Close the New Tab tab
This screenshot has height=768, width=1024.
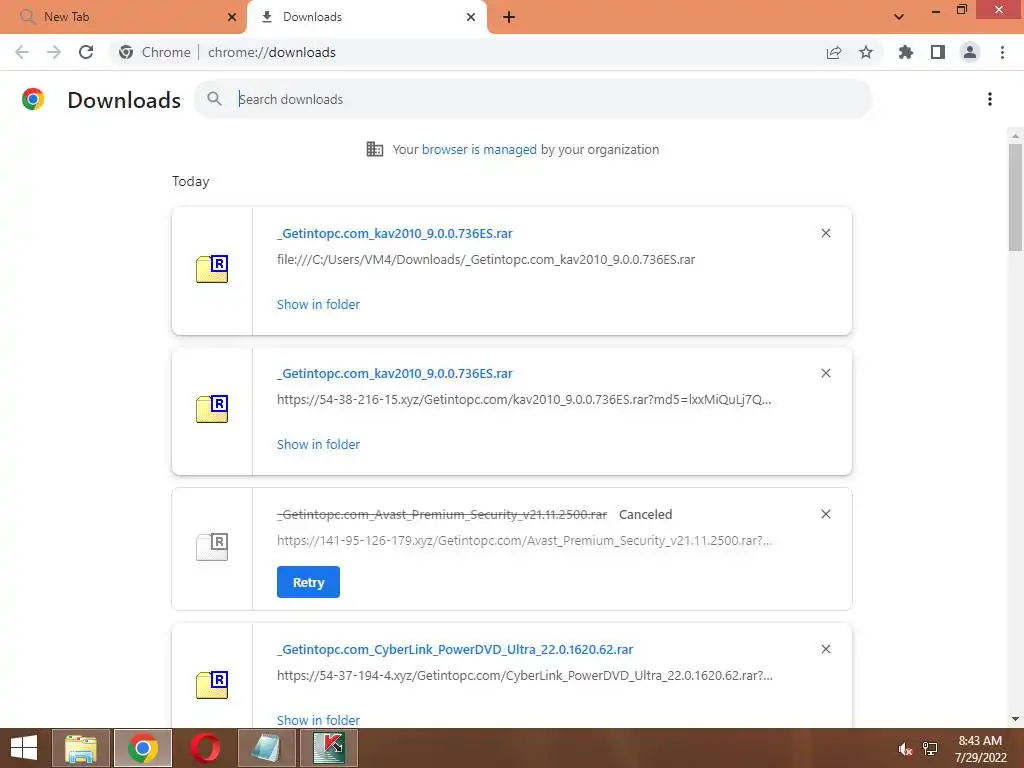(232, 17)
